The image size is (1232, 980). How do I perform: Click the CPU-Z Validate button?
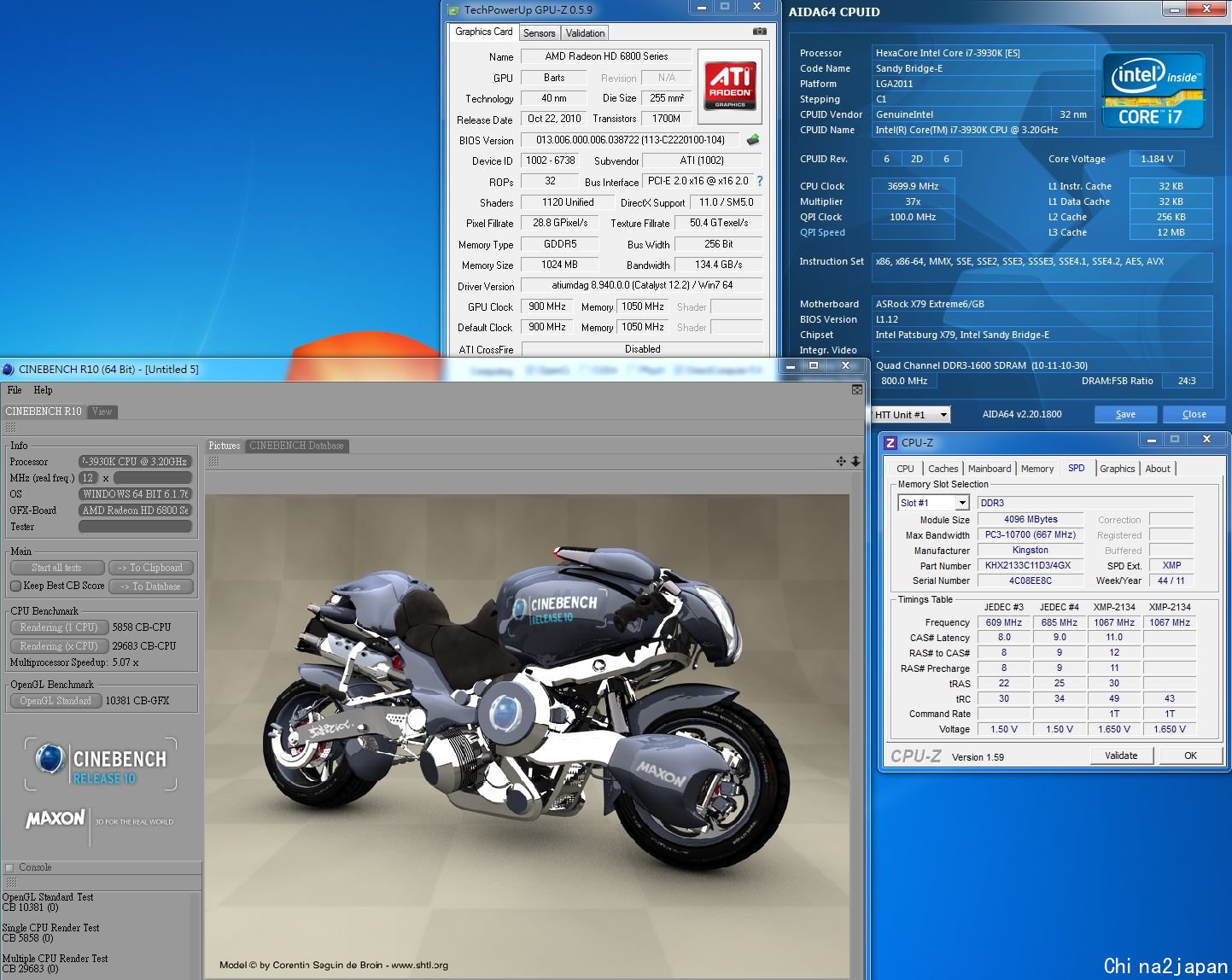[x=1121, y=755]
